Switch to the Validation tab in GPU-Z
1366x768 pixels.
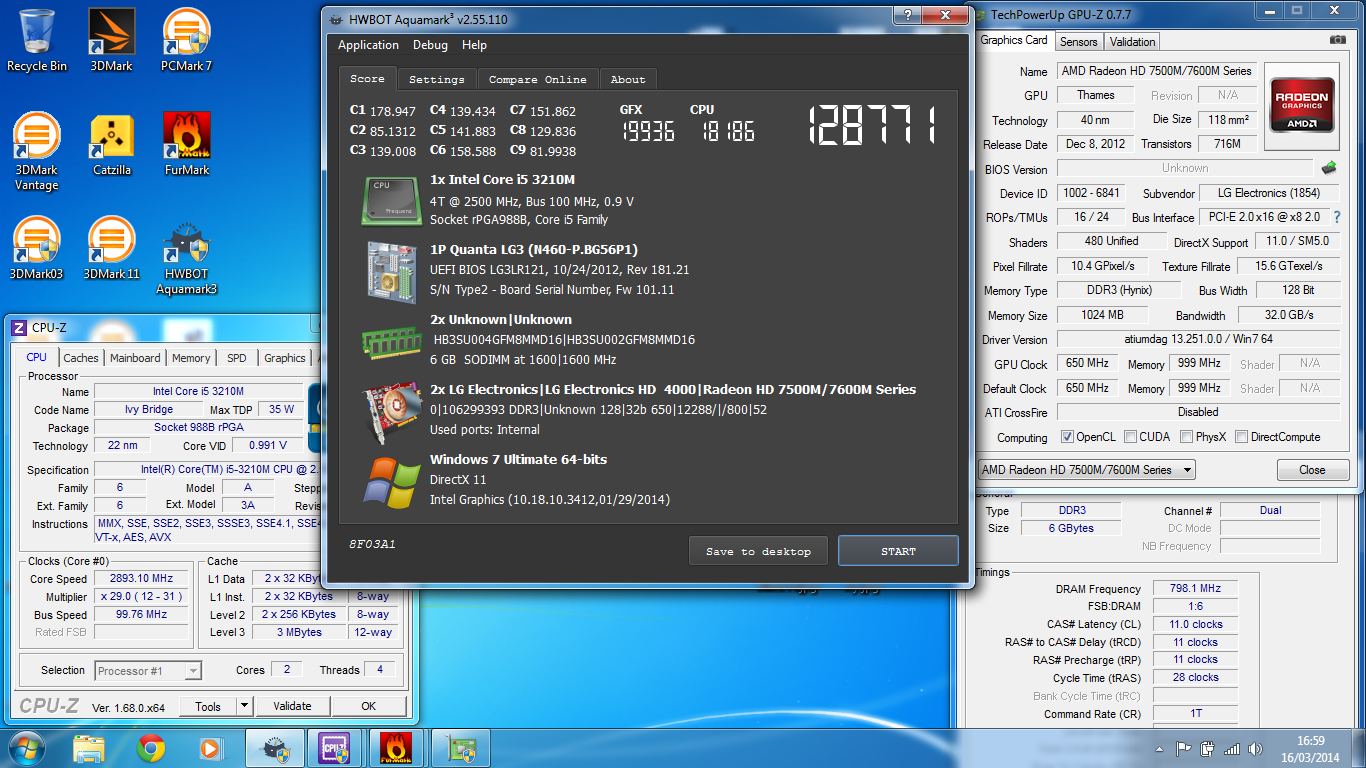(1132, 41)
